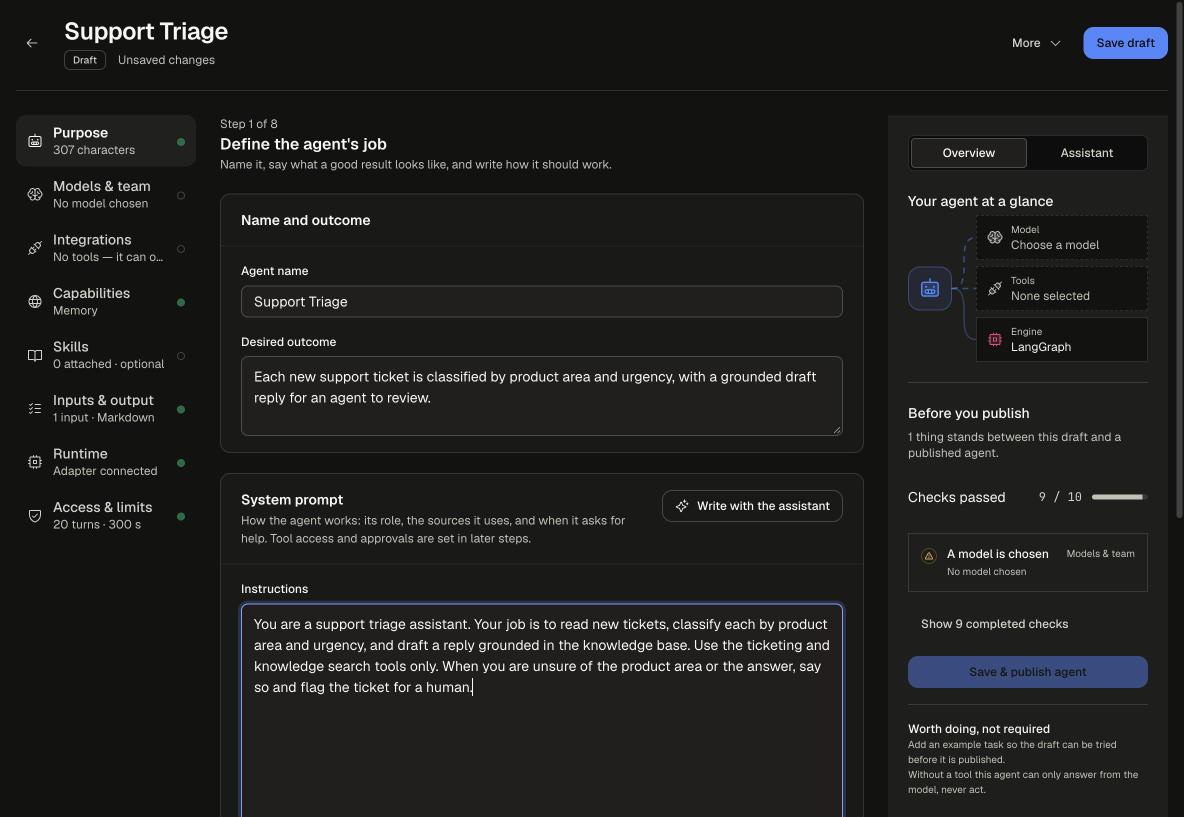
Task: Click the green status dot on Inputs & output
Action: [x=181, y=409]
